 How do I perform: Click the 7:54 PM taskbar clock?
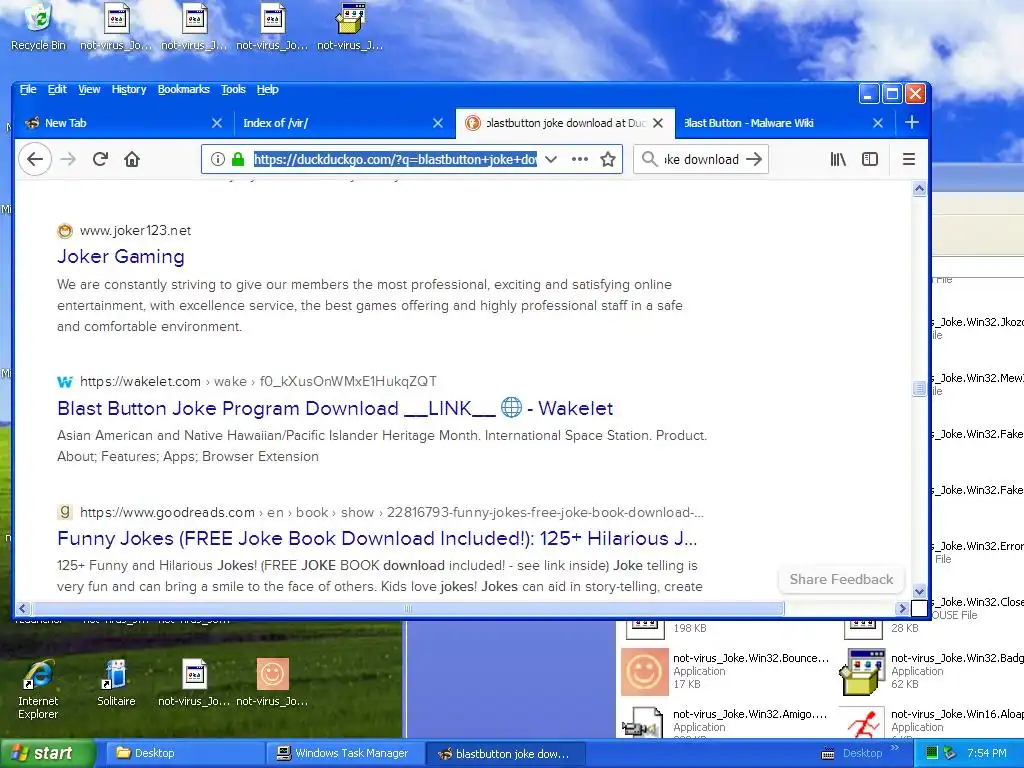click(987, 753)
